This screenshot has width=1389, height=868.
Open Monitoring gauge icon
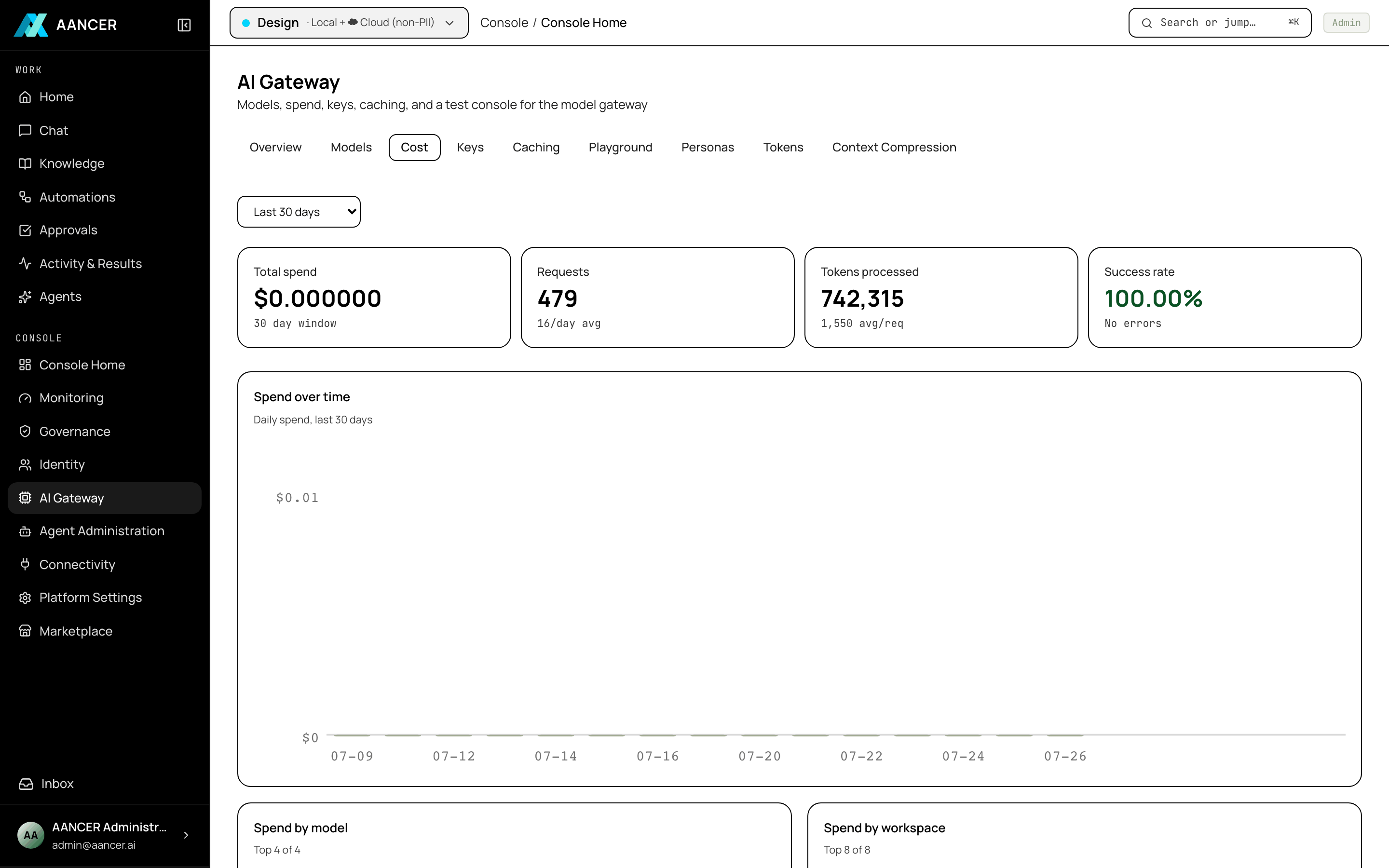click(x=25, y=398)
